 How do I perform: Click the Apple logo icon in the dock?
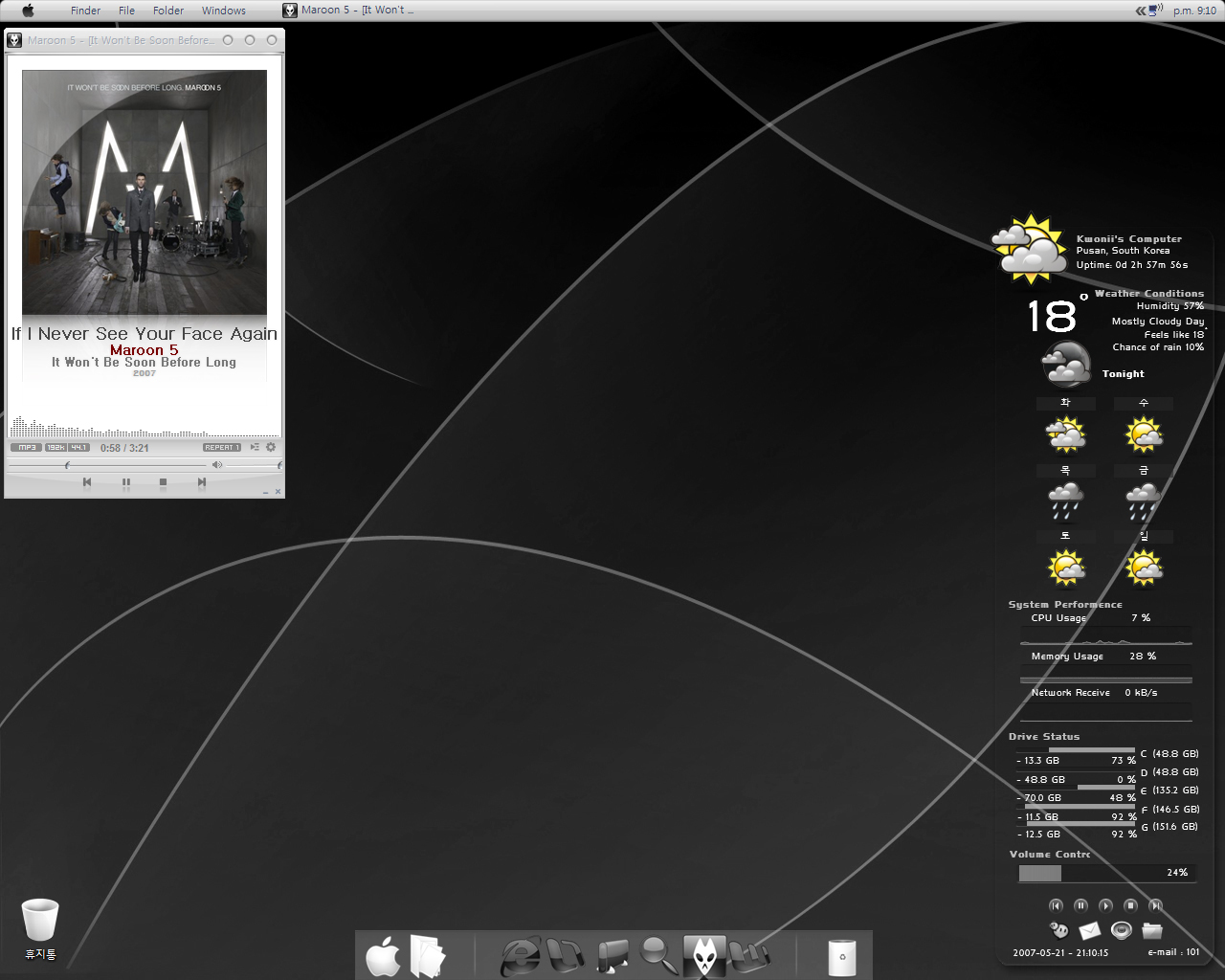point(384,957)
